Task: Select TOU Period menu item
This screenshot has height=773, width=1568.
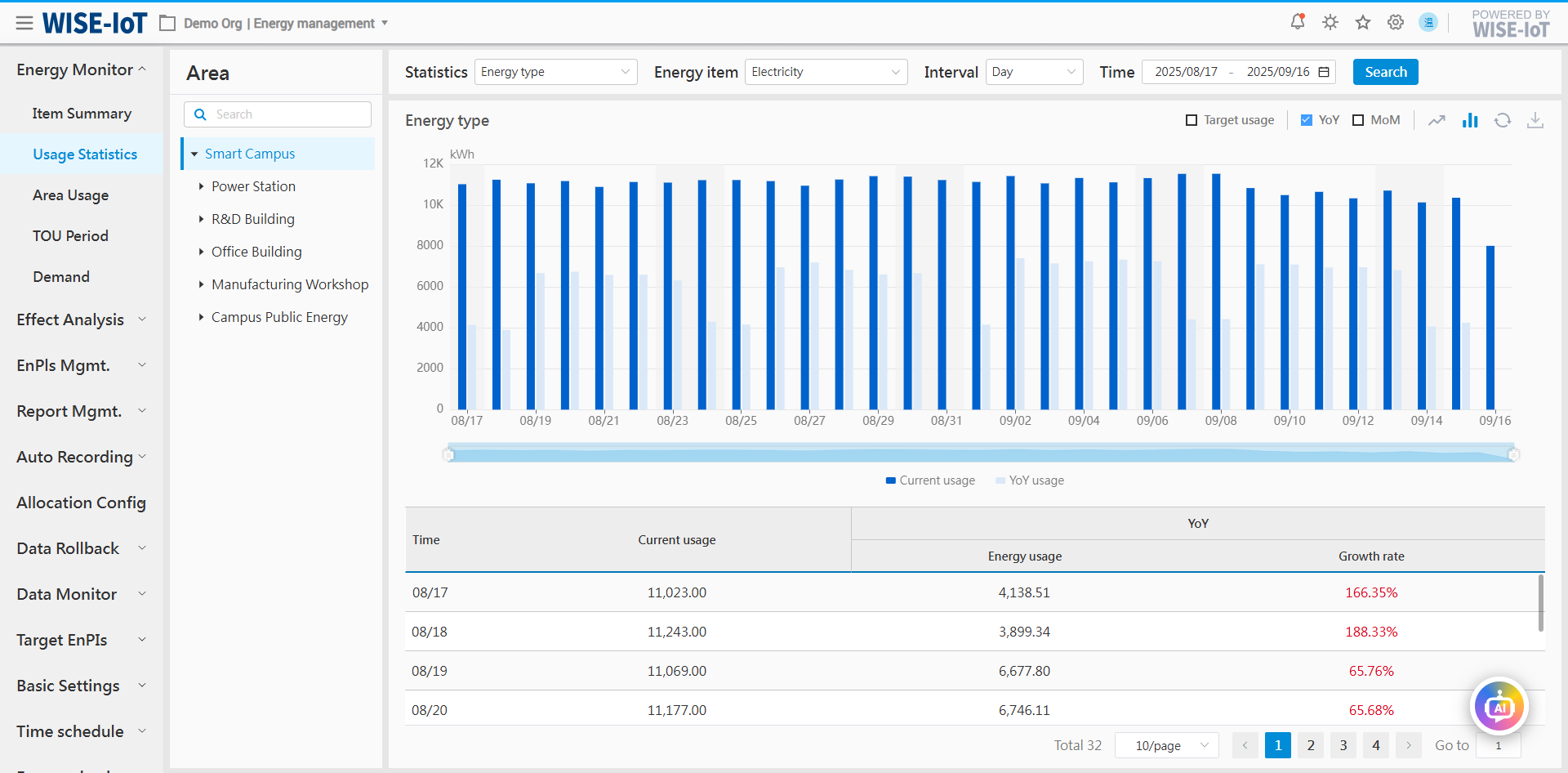Action: [x=70, y=236]
